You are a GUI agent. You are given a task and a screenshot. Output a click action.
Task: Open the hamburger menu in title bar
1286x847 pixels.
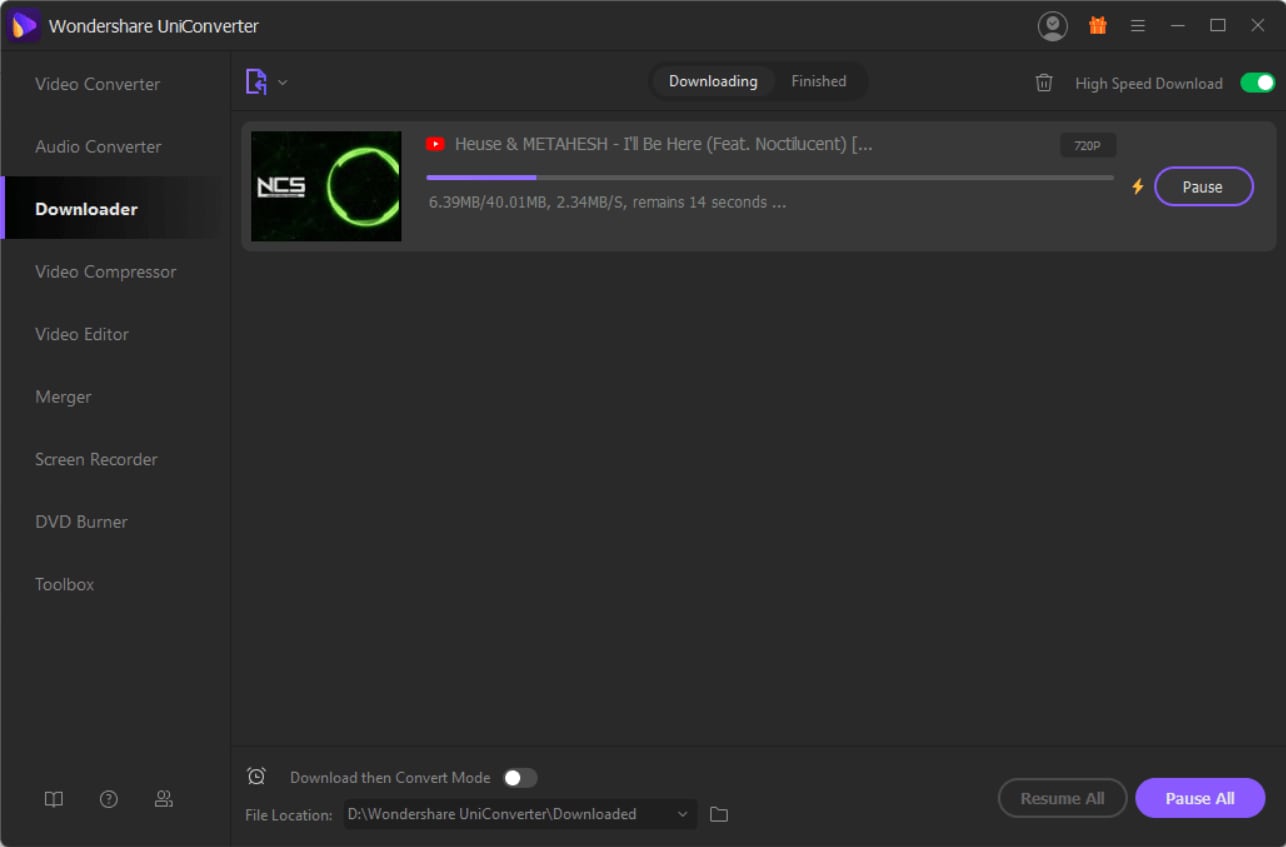tap(1138, 26)
